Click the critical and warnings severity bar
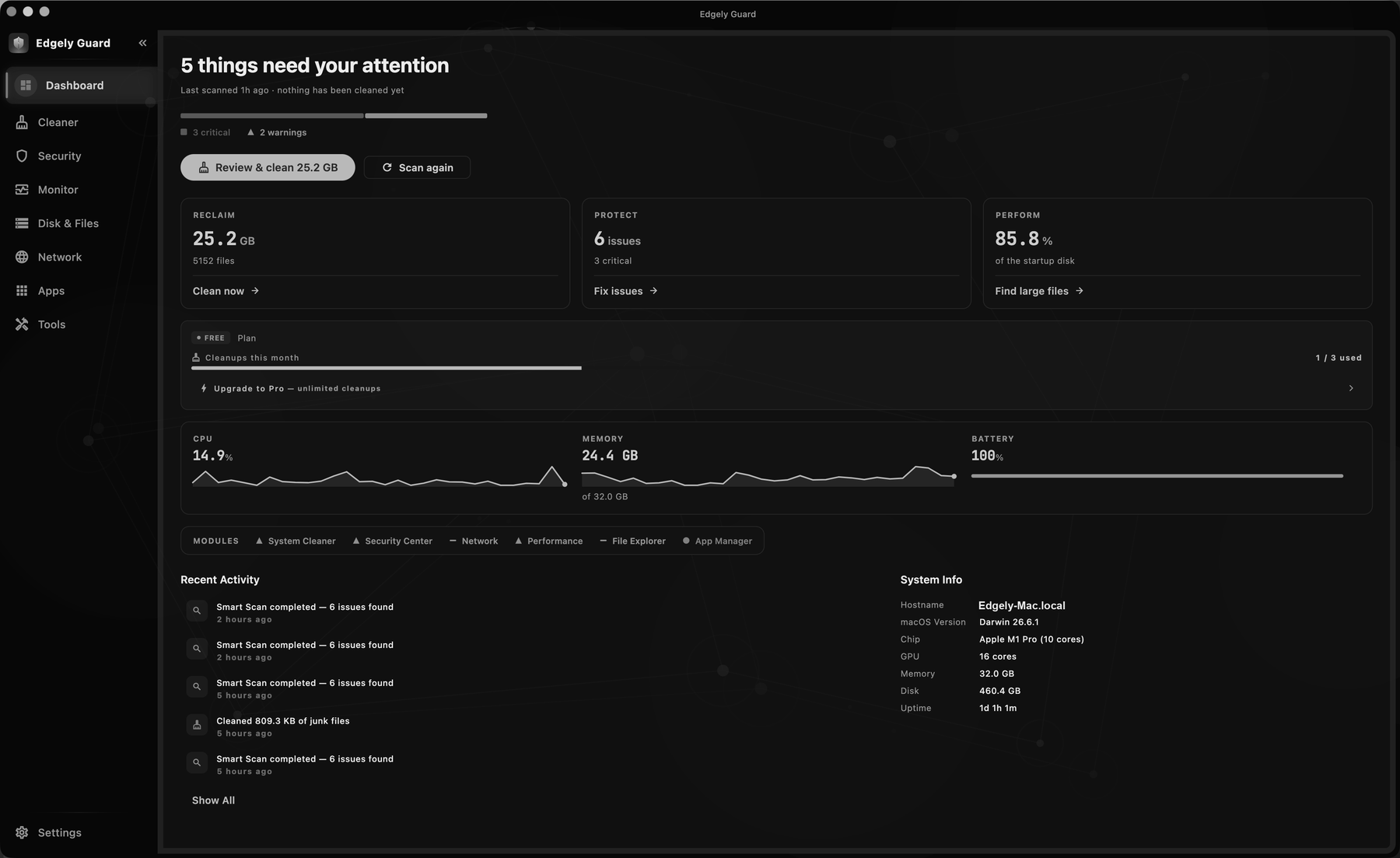The image size is (1400, 858). [x=334, y=116]
